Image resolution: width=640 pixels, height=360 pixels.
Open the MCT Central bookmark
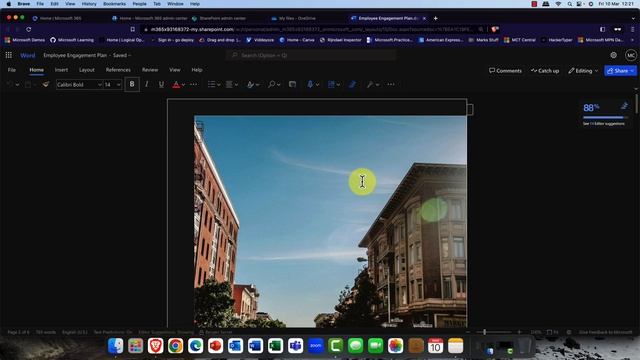(x=520, y=40)
